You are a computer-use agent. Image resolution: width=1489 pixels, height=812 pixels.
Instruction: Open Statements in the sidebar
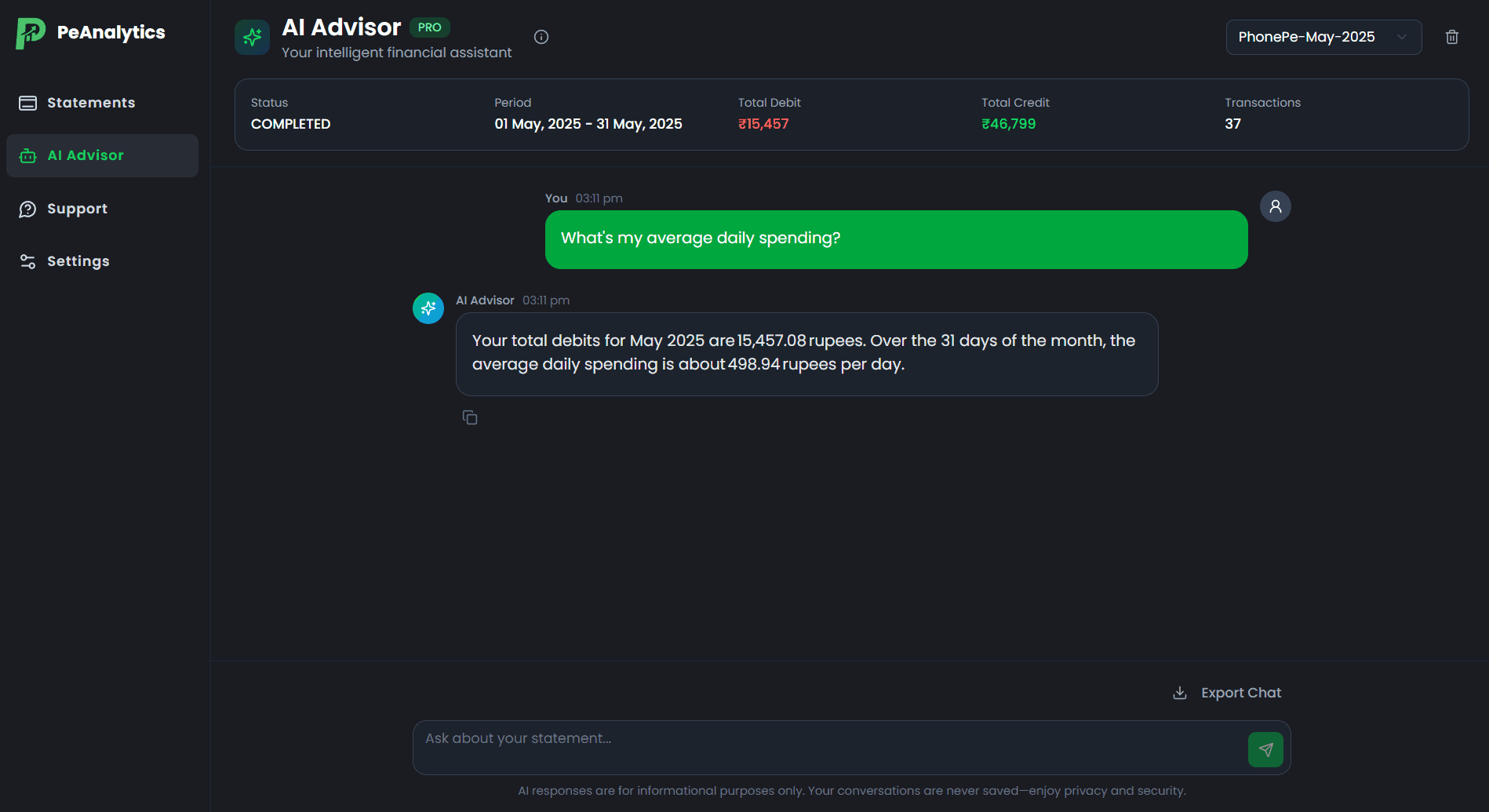(x=91, y=103)
